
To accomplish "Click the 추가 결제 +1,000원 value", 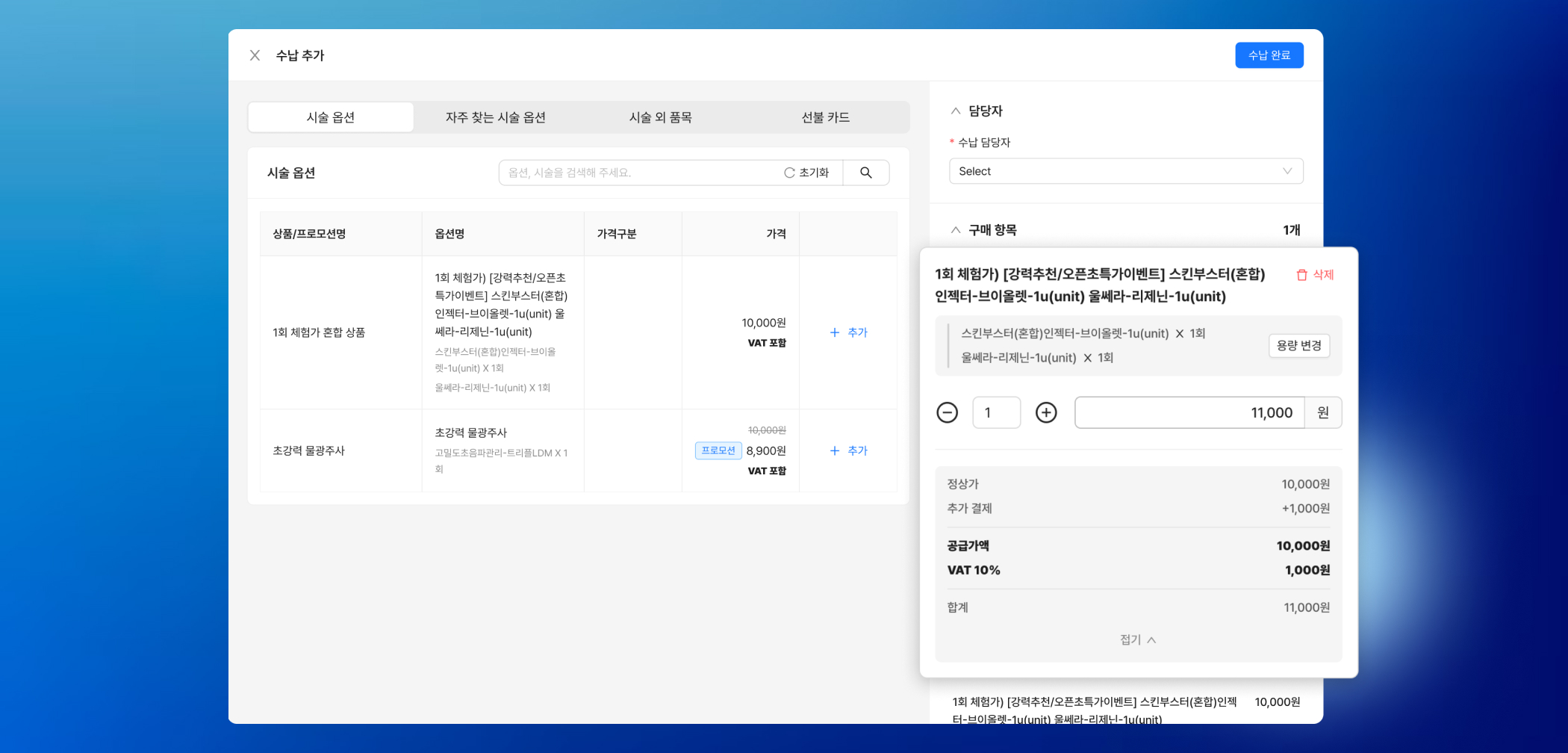I will tap(1305, 508).
